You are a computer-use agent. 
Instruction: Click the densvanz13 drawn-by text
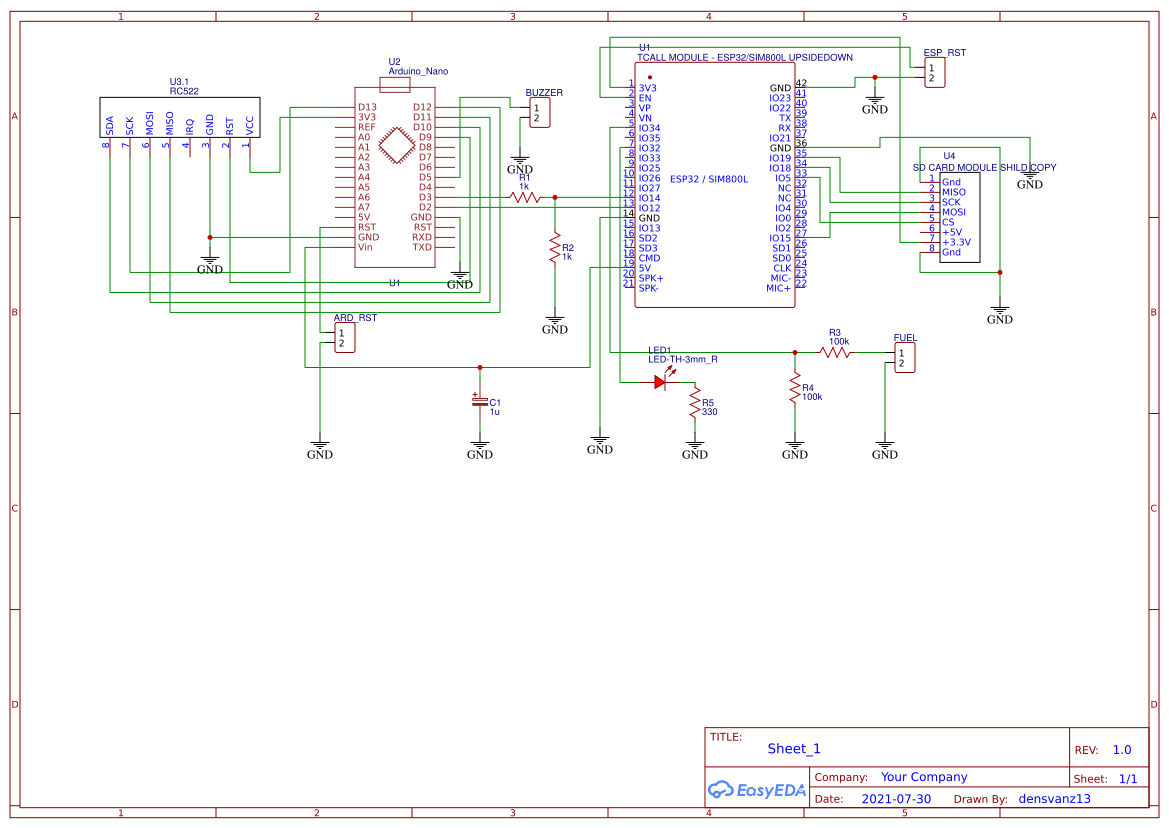1054,798
